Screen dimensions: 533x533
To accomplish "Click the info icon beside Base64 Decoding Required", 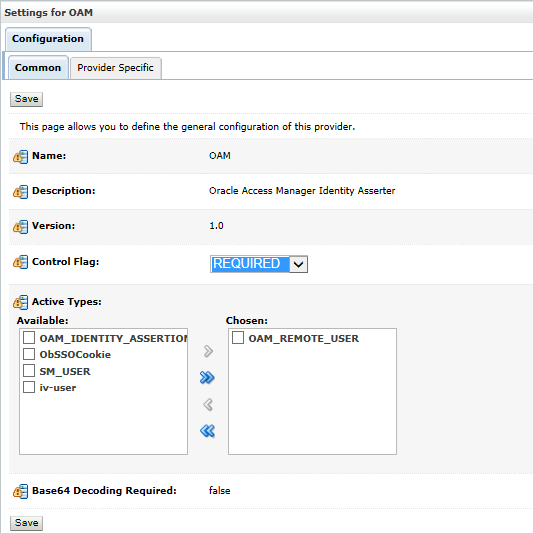I will click(x=20, y=492).
